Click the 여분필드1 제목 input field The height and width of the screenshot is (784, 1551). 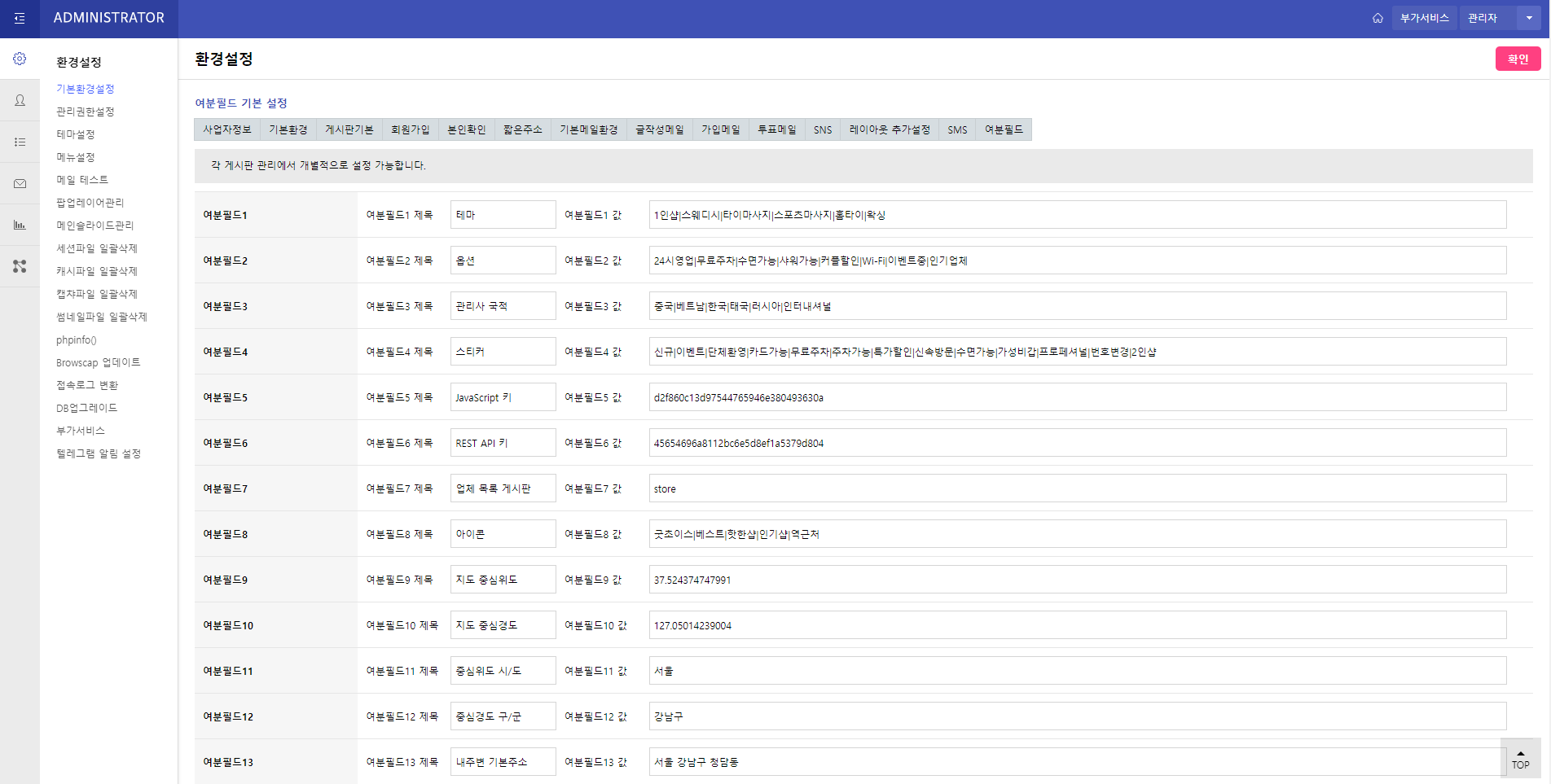coord(503,215)
